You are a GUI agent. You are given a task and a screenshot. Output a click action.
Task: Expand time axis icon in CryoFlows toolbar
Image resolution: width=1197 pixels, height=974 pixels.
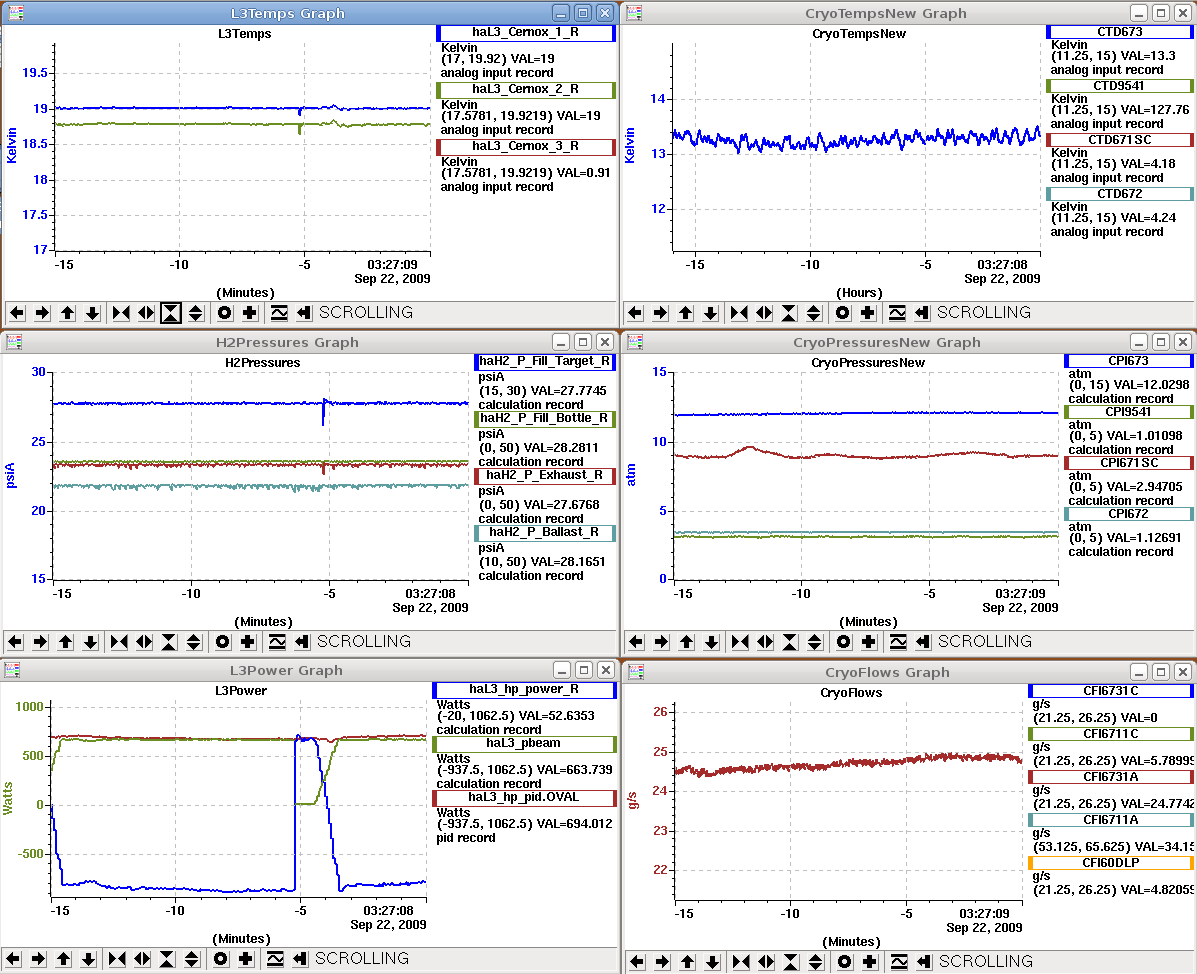(x=766, y=962)
